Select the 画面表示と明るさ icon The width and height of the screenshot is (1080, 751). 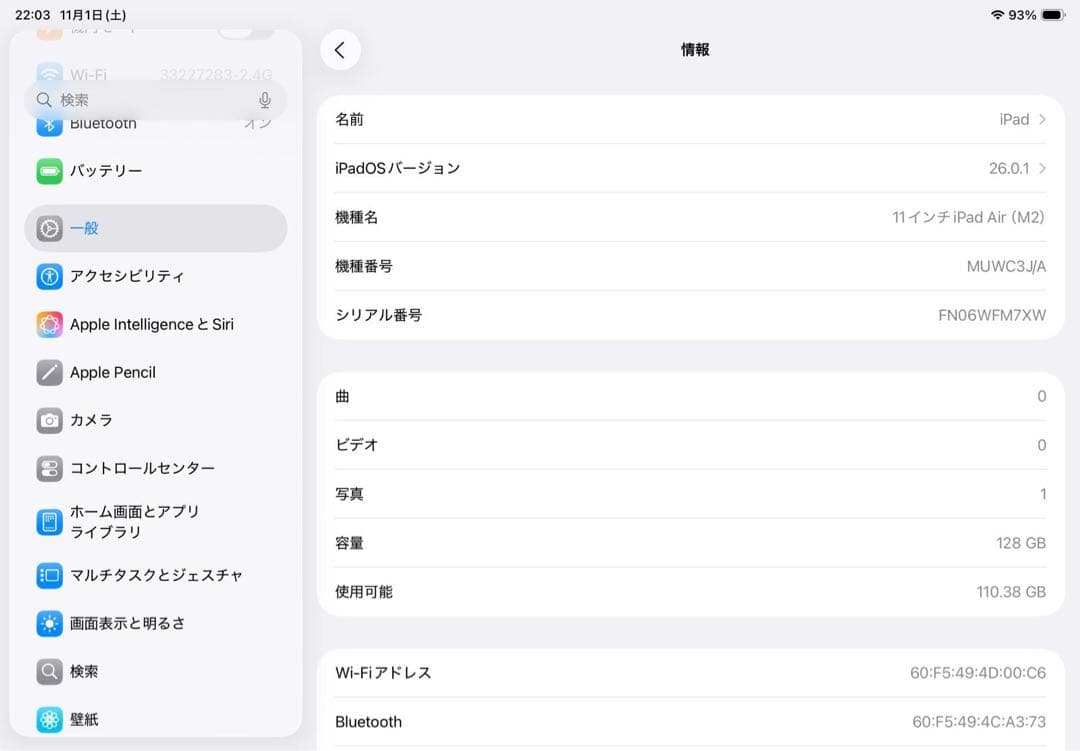[x=48, y=623]
